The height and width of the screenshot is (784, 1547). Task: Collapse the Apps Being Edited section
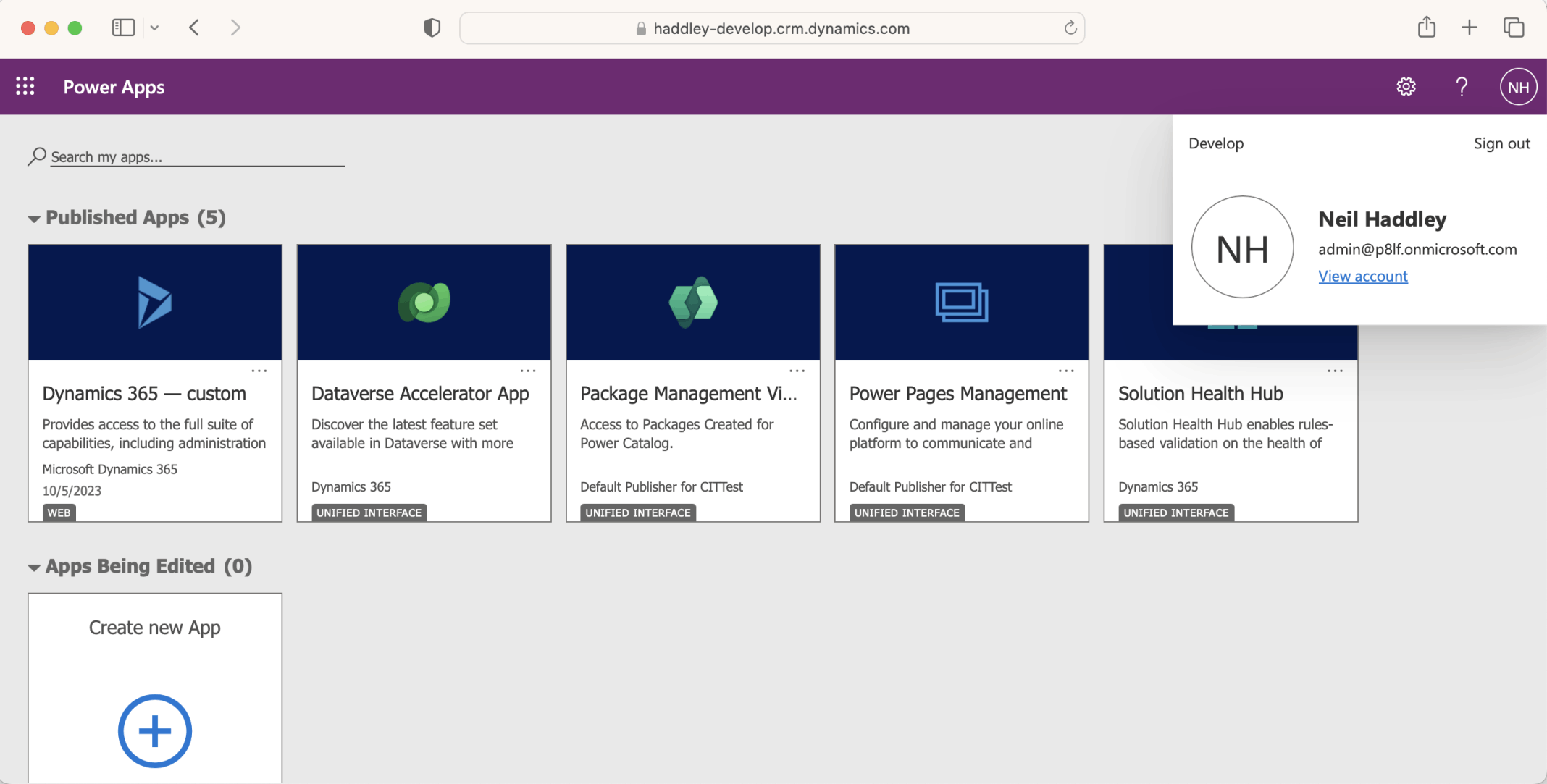[x=34, y=568]
